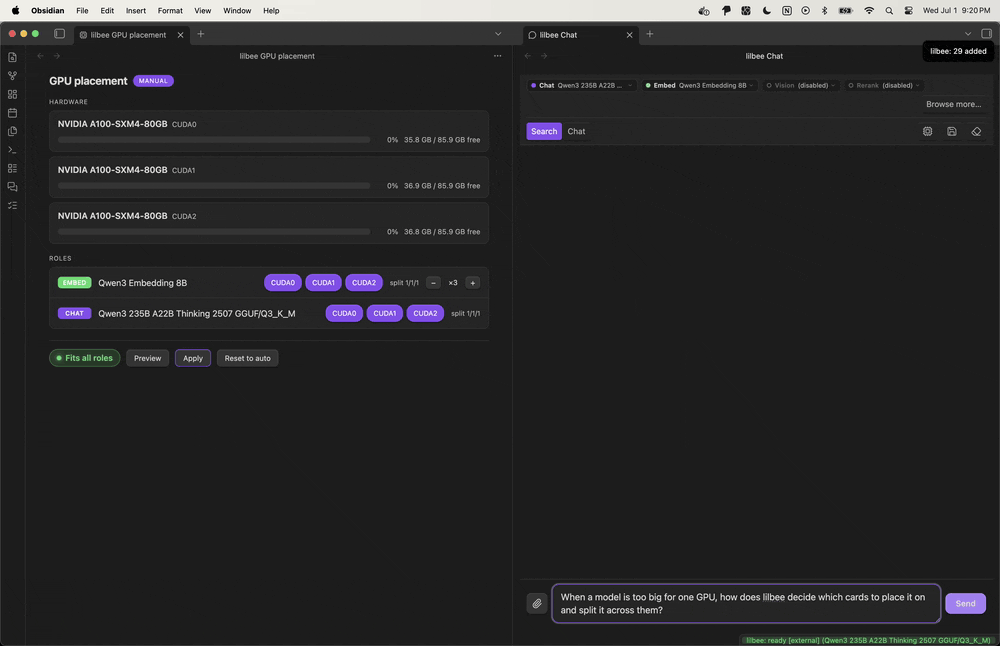
Task: Toggle CUDA1 for the Qwen3 Embedding 8B role
Action: (323, 283)
